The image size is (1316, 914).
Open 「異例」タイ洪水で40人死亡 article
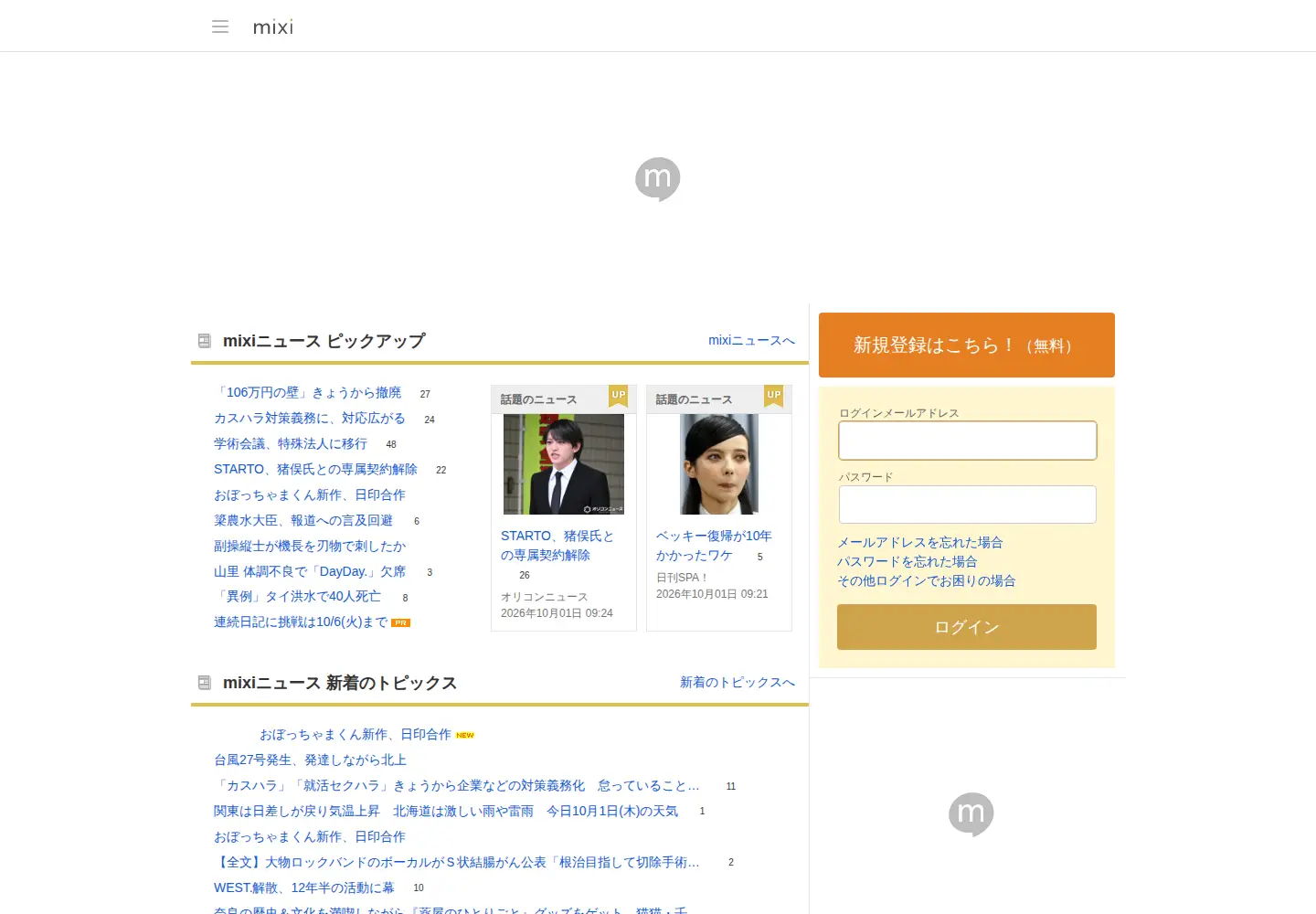(x=297, y=596)
